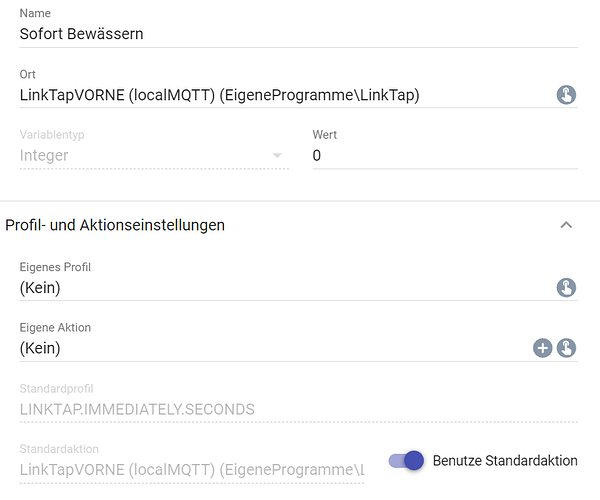The height and width of the screenshot is (500, 600).
Task: Click the Wert input field showing 0
Action: pos(445,155)
